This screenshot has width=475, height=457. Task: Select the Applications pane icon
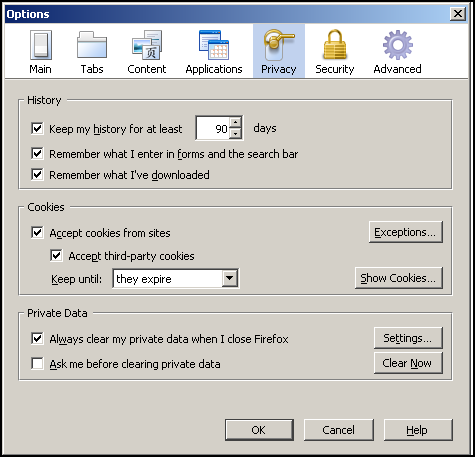[x=214, y=45]
